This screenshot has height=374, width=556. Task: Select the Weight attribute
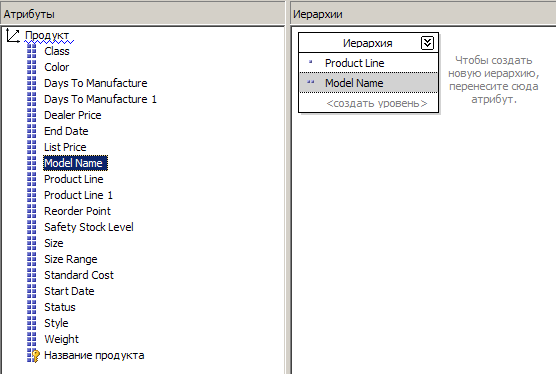click(x=61, y=339)
